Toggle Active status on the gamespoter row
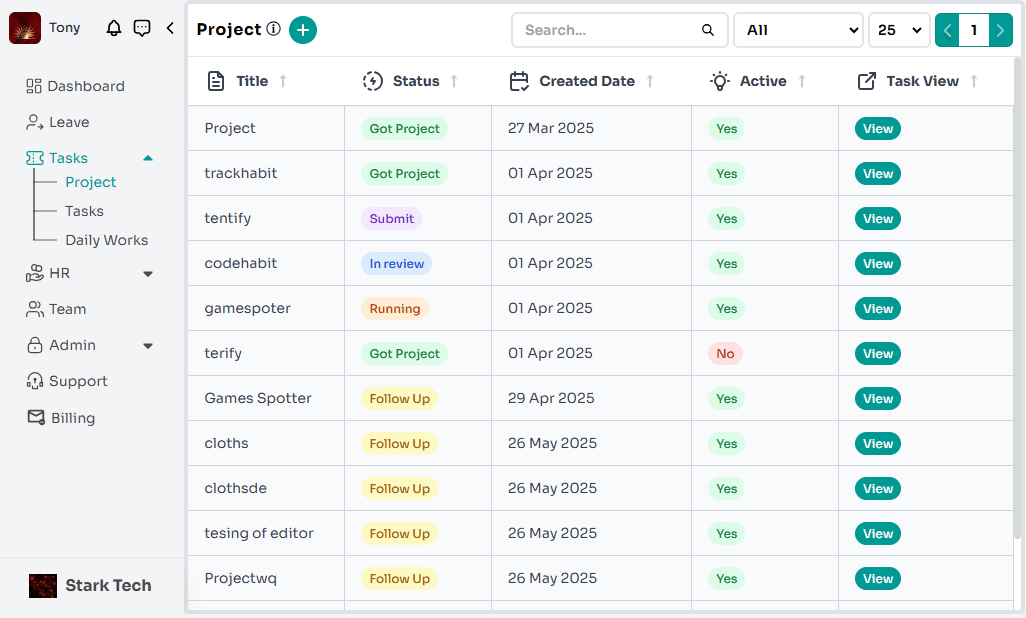The width and height of the screenshot is (1026, 618). [726, 308]
